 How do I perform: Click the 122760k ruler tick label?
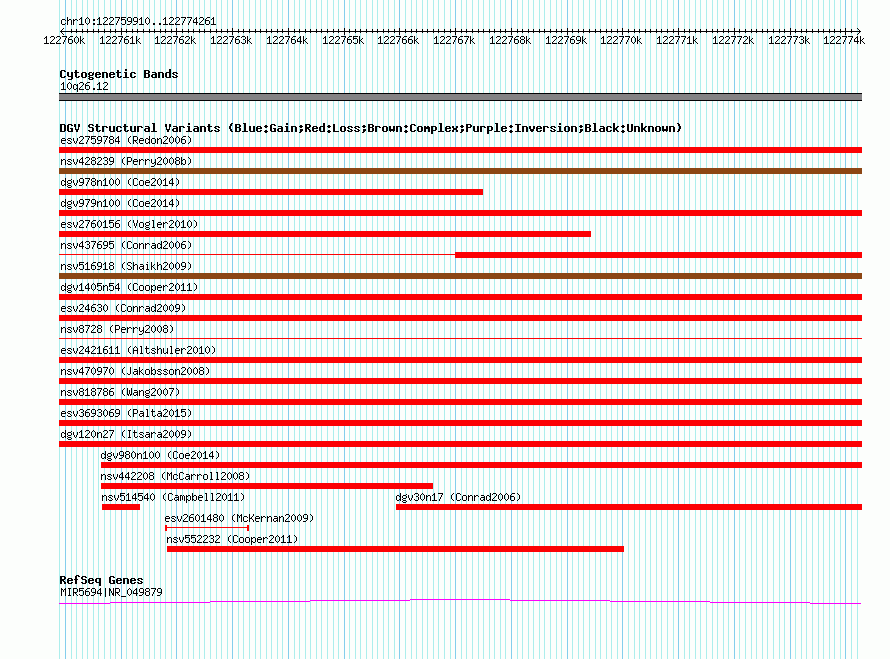64,40
